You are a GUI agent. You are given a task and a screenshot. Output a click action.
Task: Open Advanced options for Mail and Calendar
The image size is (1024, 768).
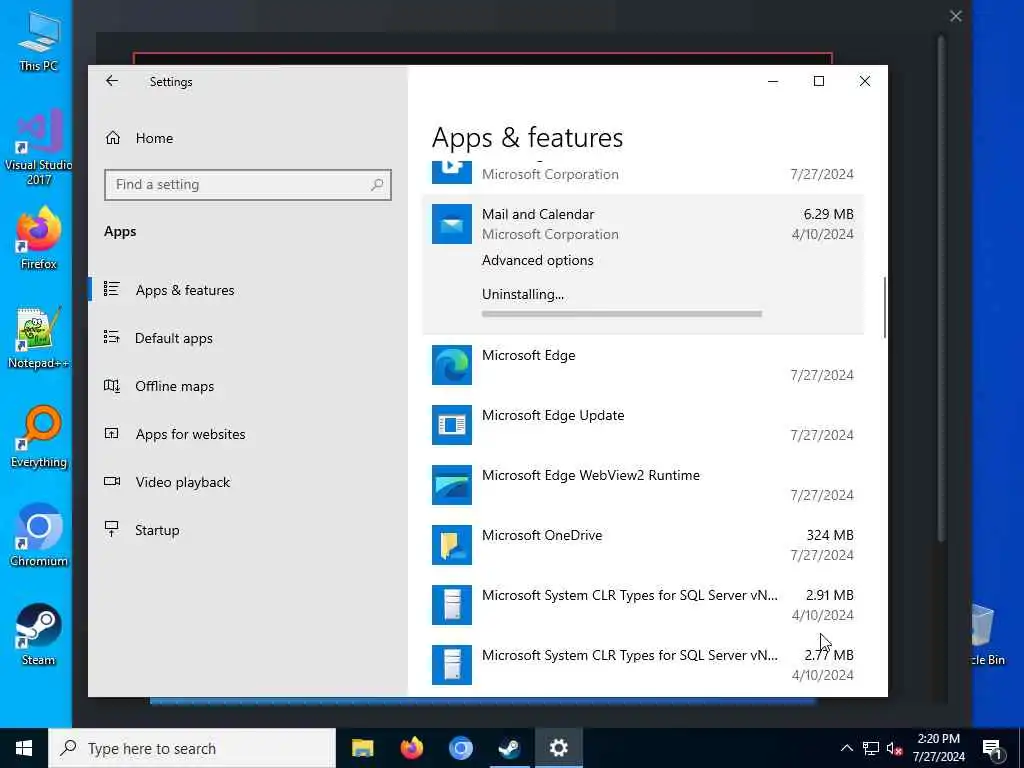(537, 260)
